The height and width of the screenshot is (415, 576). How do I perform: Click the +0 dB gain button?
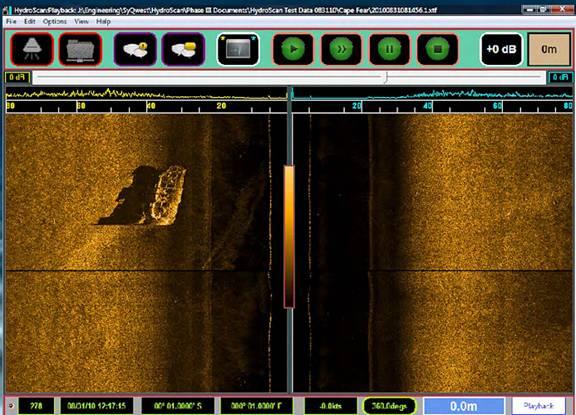[x=501, y=49]
